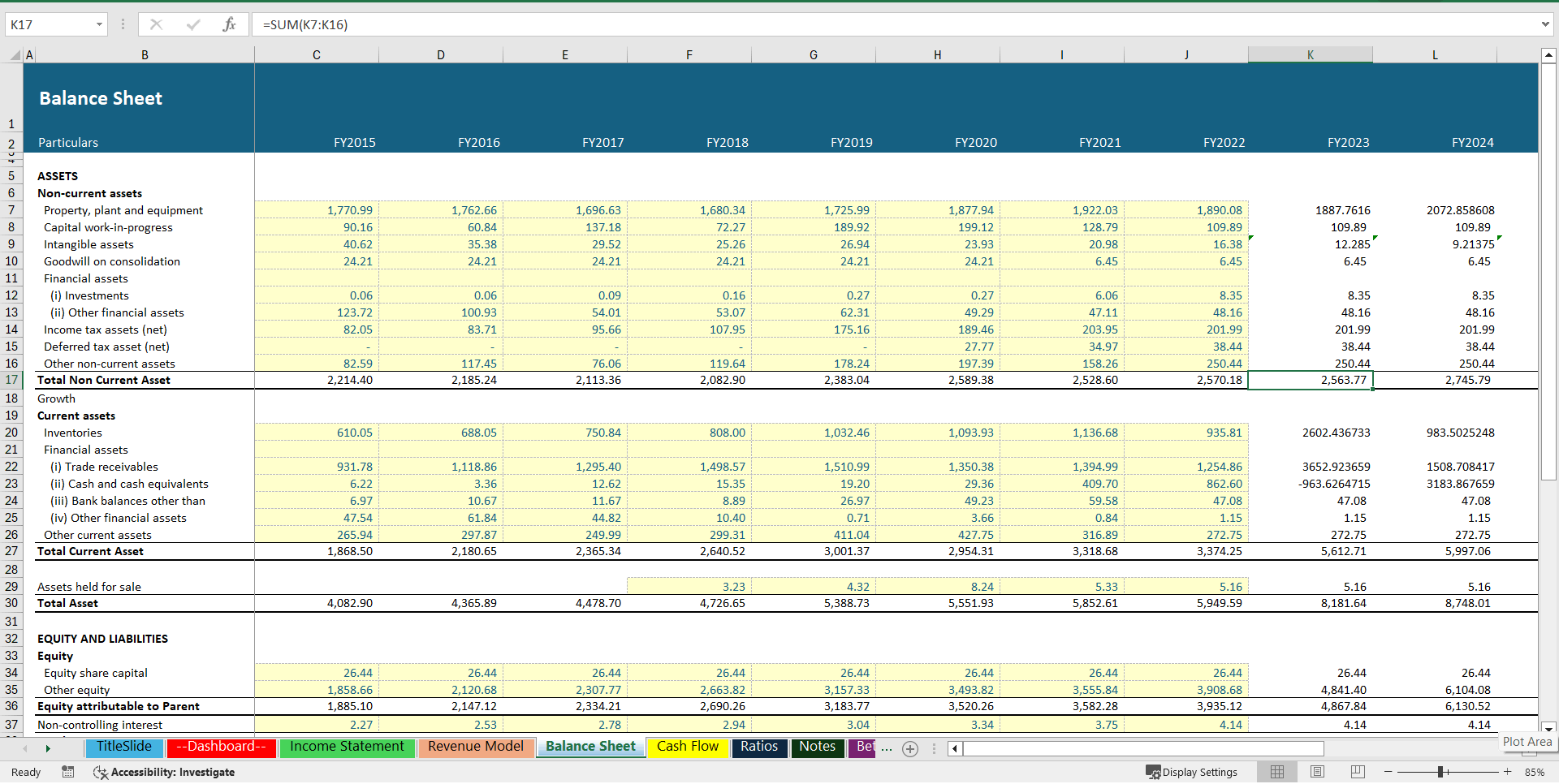
Task: Confirm entry using the checkmark icon
Action: (193, 24)
